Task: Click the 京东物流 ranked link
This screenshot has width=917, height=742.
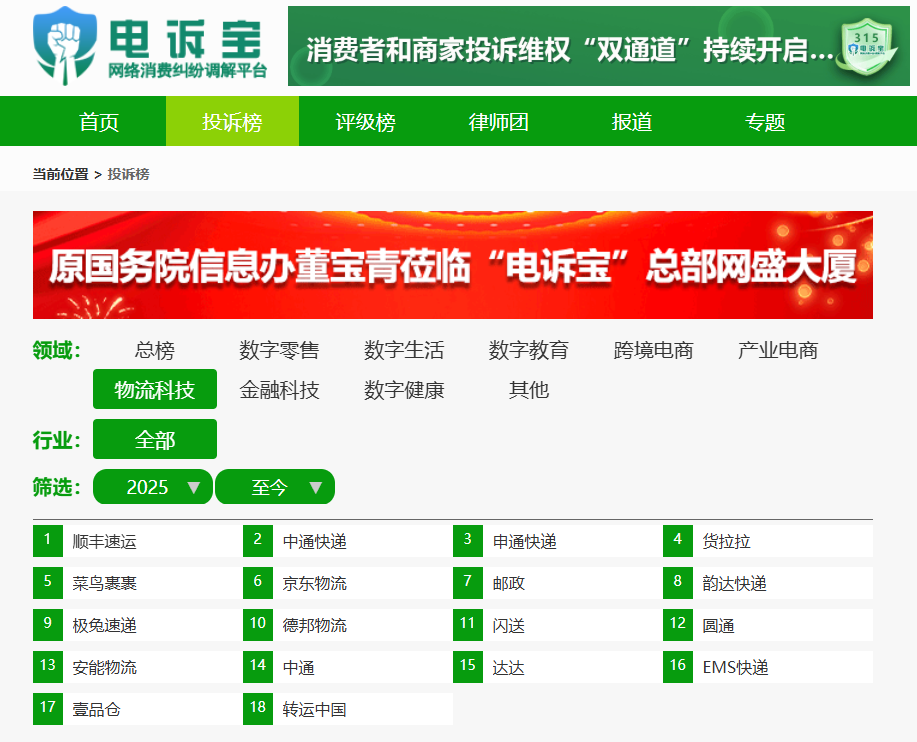Action: pos(314,583)
